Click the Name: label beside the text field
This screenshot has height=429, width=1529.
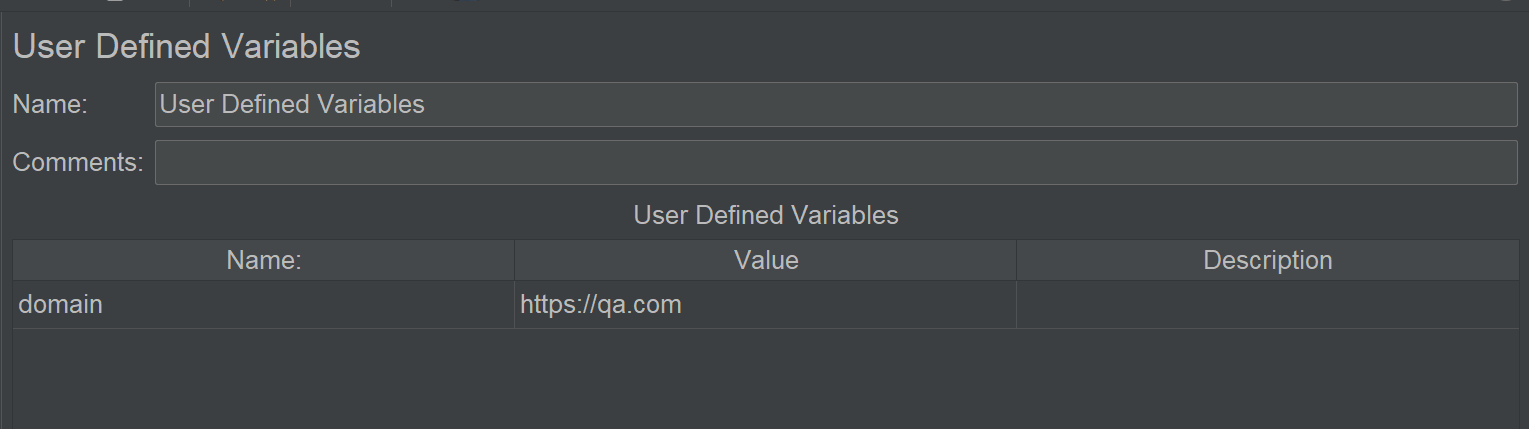click(x=50, y=104)
